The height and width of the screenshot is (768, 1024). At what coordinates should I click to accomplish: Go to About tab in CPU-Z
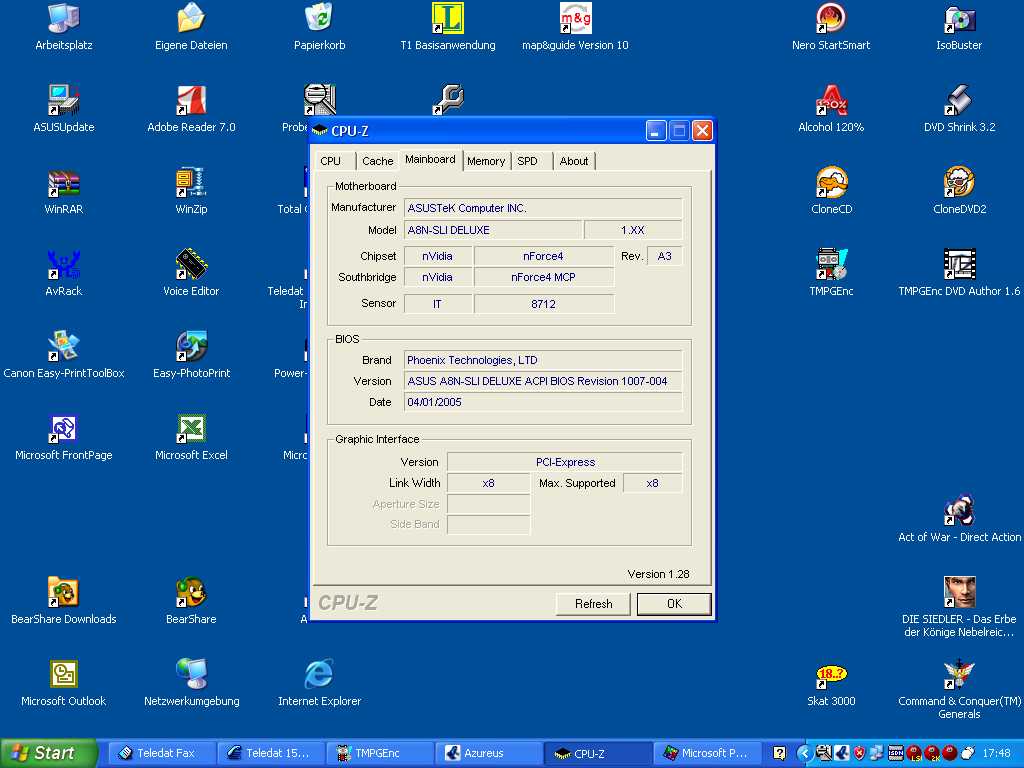574,161
